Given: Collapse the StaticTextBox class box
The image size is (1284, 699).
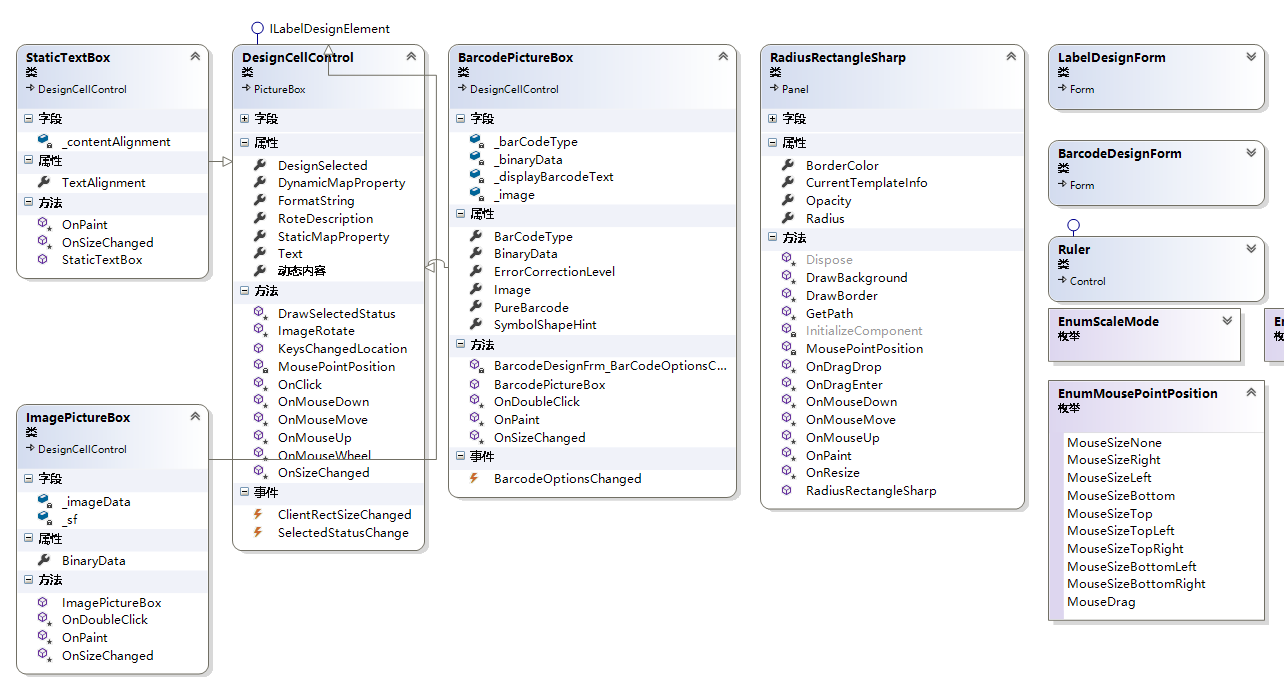Looking at the screenshot, I should pyautogui.click(x=195, y=57).
